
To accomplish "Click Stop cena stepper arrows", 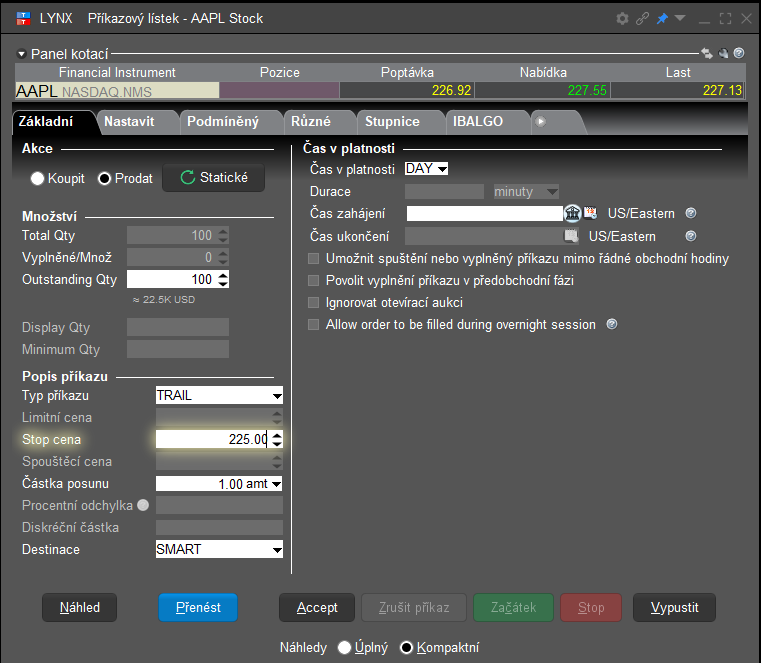I will point(277,440).
